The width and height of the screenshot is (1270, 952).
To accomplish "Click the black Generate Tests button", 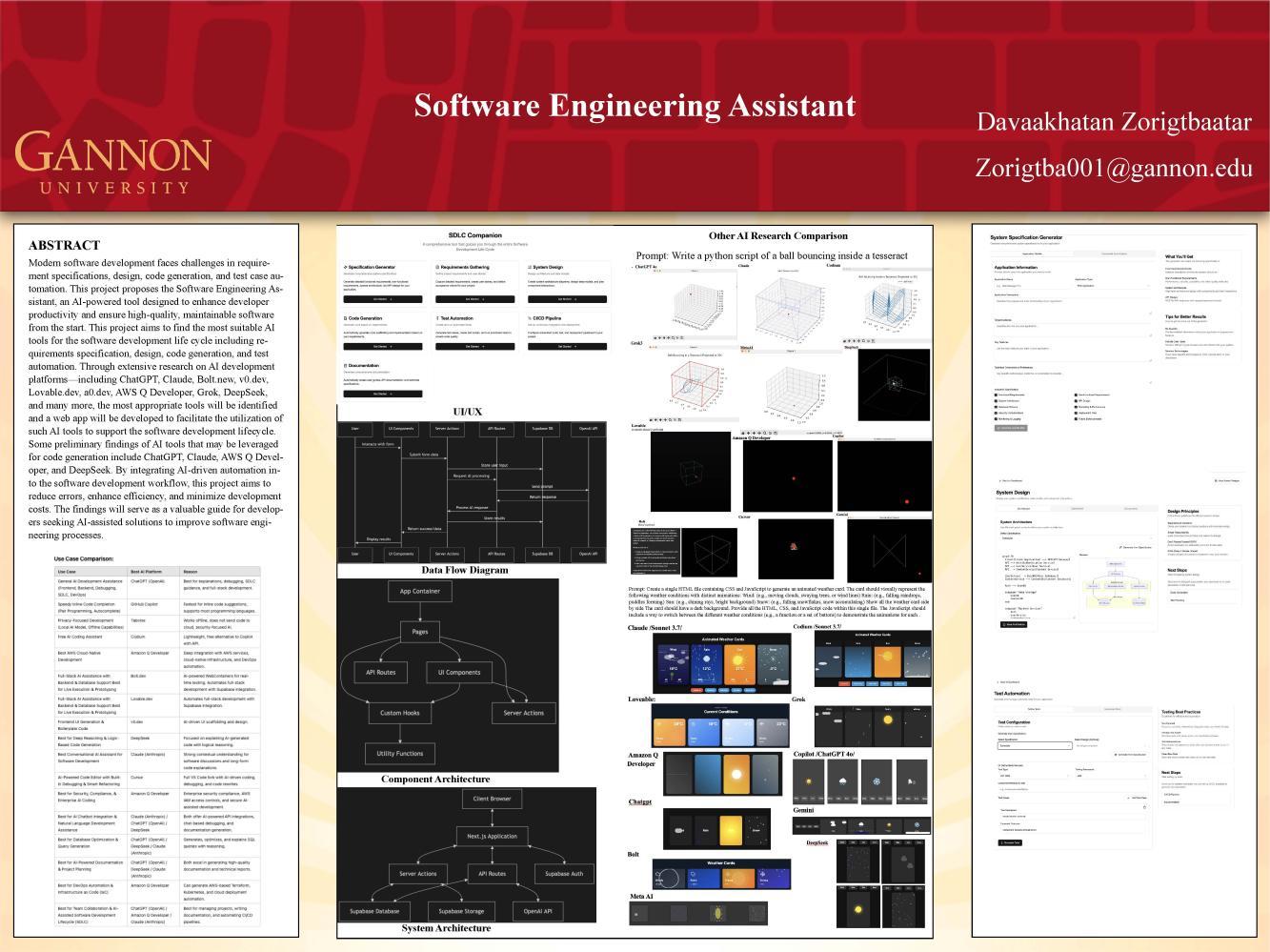I will [1011, 842].
